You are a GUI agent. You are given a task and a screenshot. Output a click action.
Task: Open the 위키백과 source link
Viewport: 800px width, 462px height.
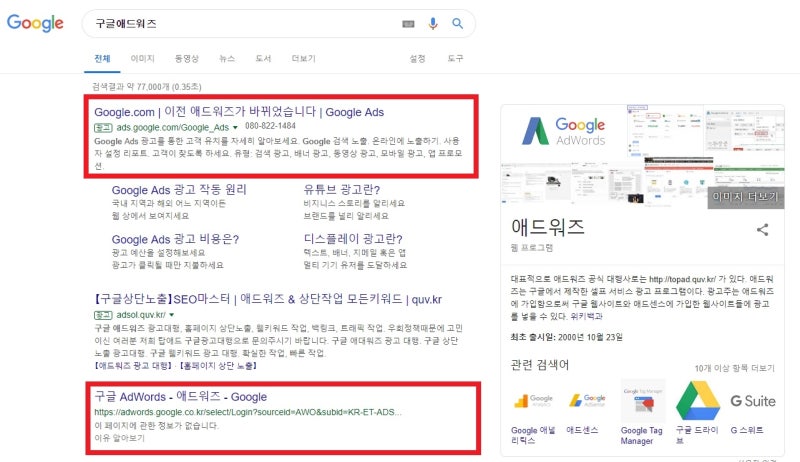tap(587, 316)
